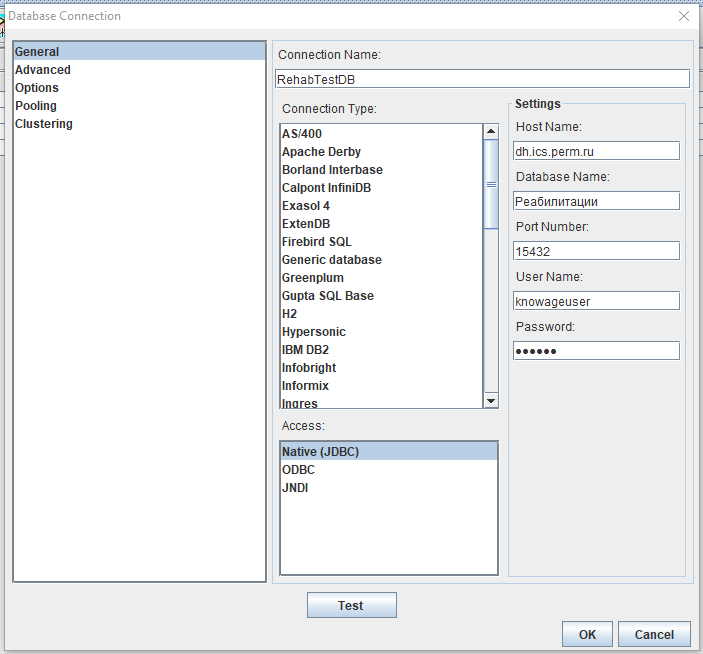Click the connection type scrollbar thumb

click(x=491, y=184)
